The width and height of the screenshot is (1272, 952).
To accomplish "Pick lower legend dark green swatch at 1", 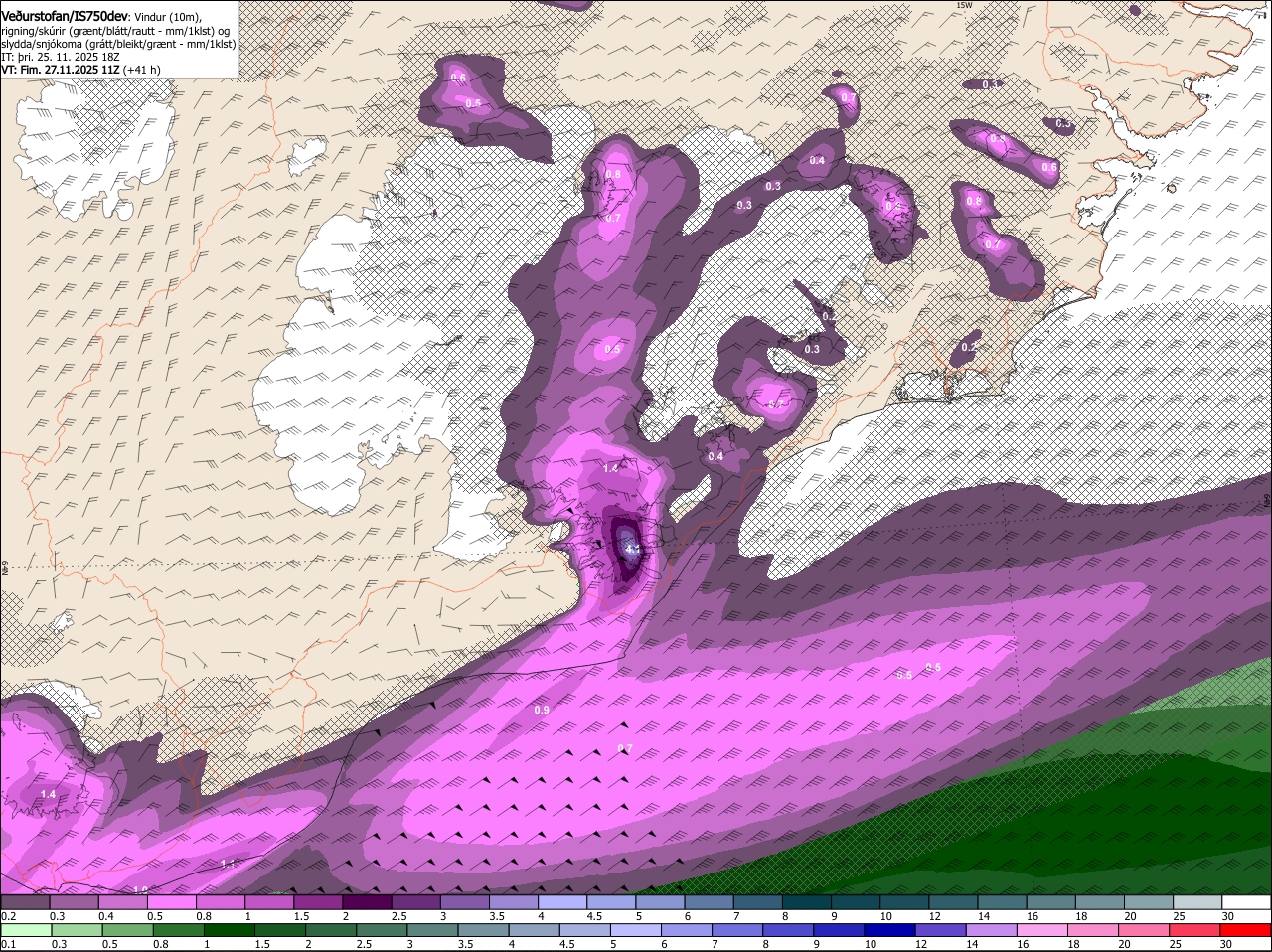I will pos(230,930).
